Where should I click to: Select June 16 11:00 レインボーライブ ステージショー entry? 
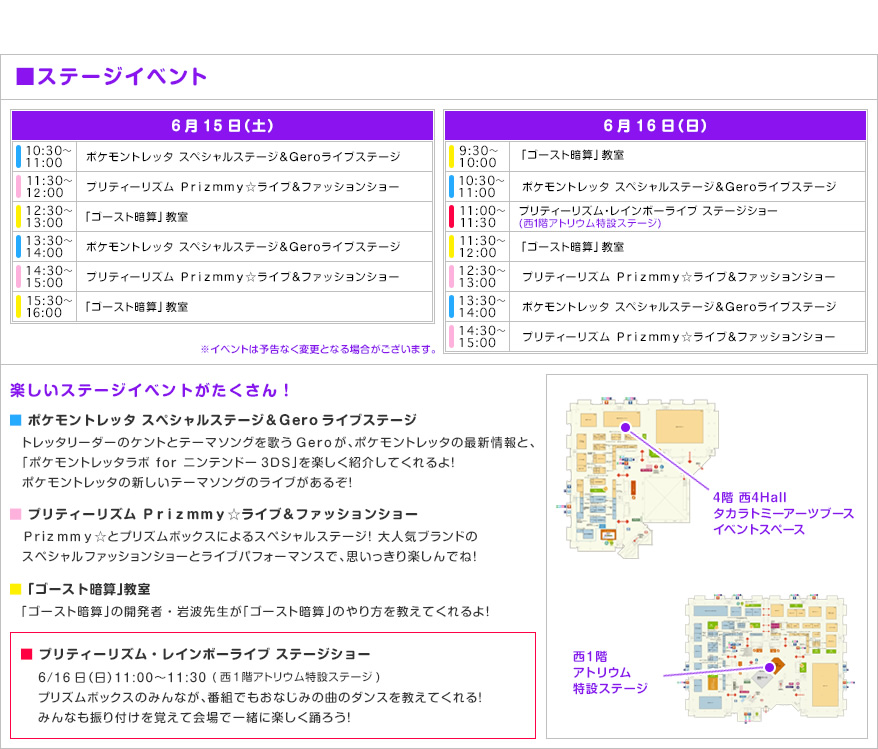[647, 211]
